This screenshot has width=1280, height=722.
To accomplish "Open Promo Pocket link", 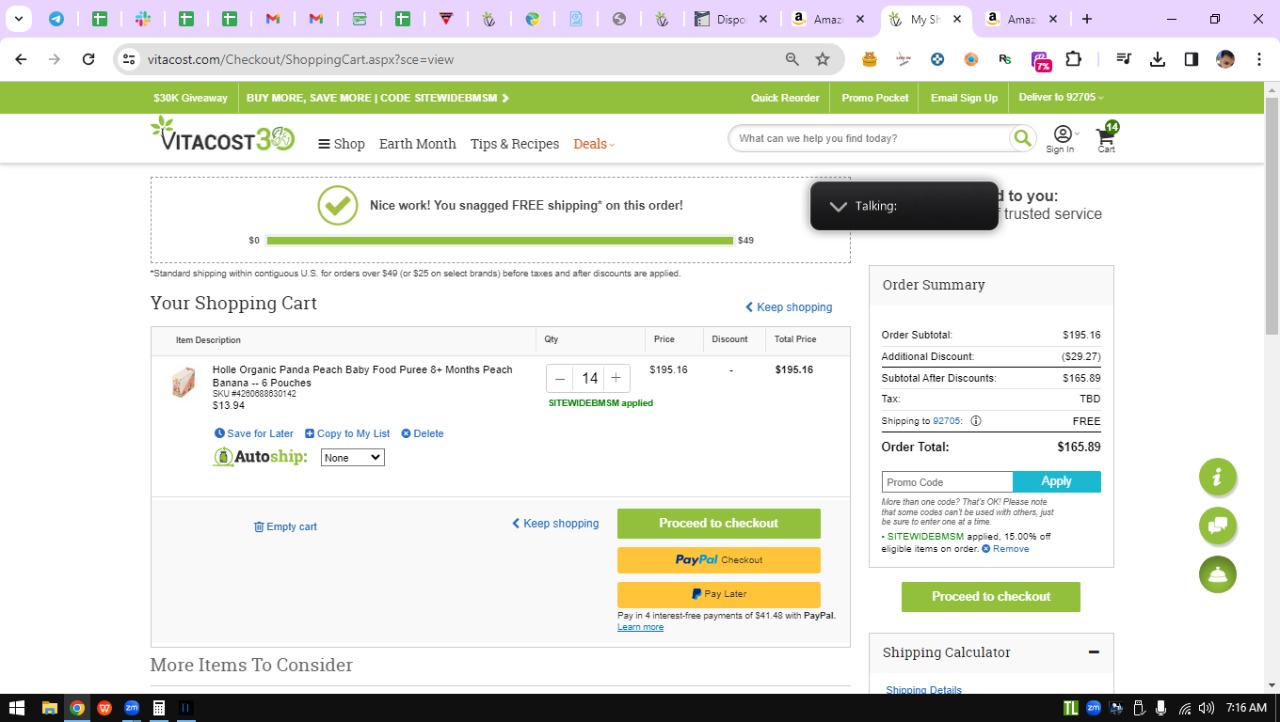I will [x=875, y=98].
